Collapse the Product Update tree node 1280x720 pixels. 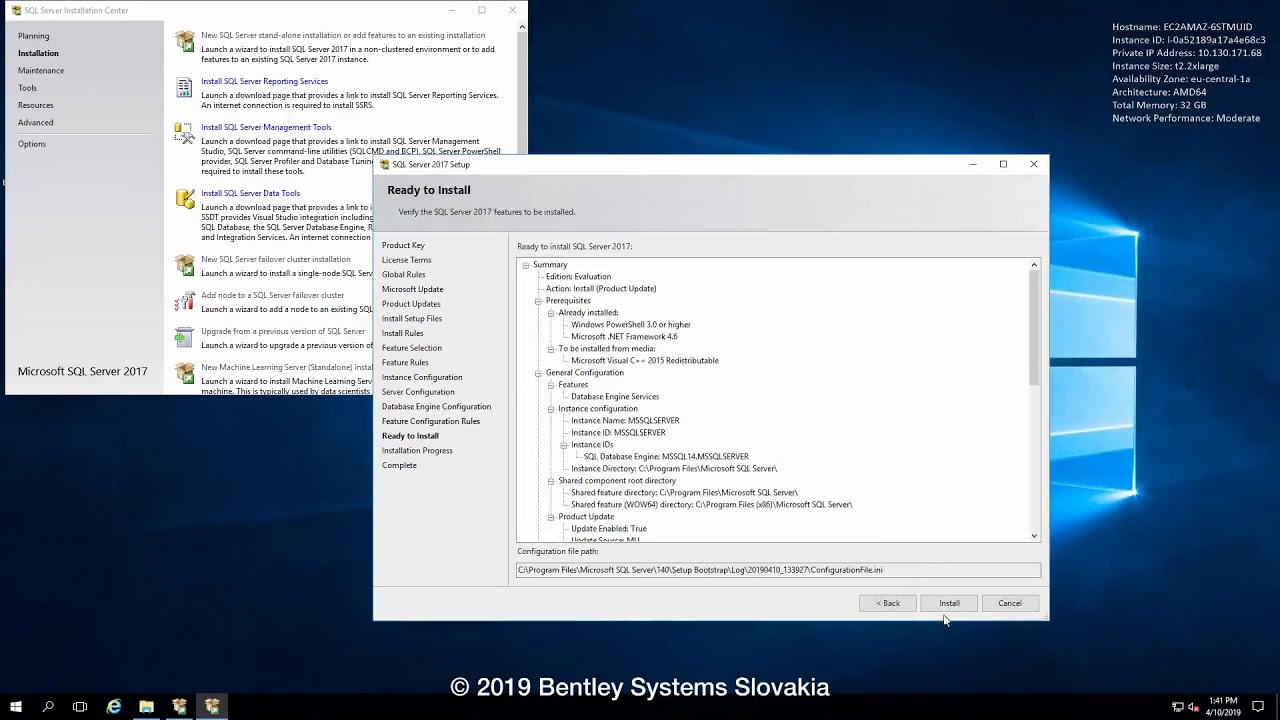tap(550, 517)
